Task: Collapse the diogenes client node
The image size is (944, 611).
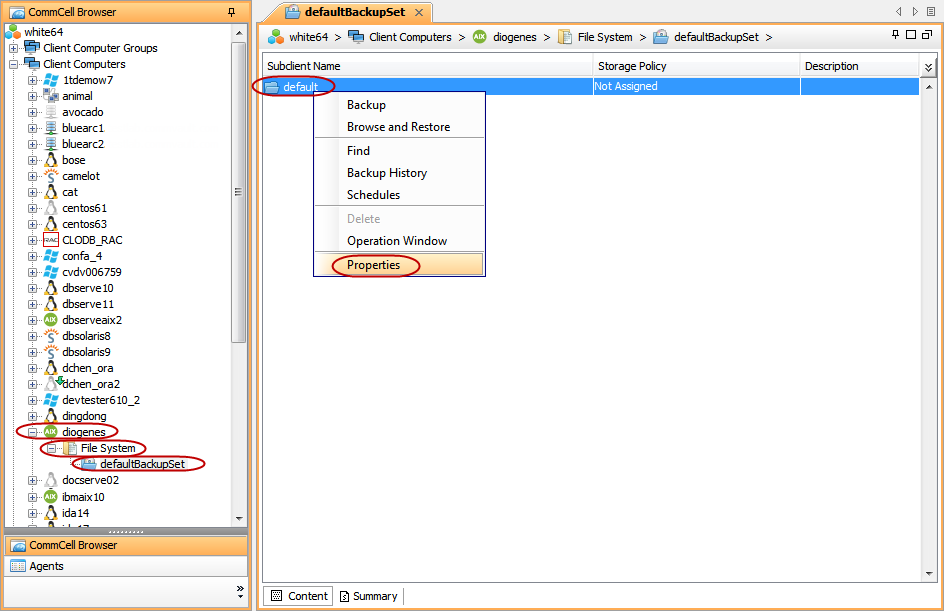Action: pos(33,432)
